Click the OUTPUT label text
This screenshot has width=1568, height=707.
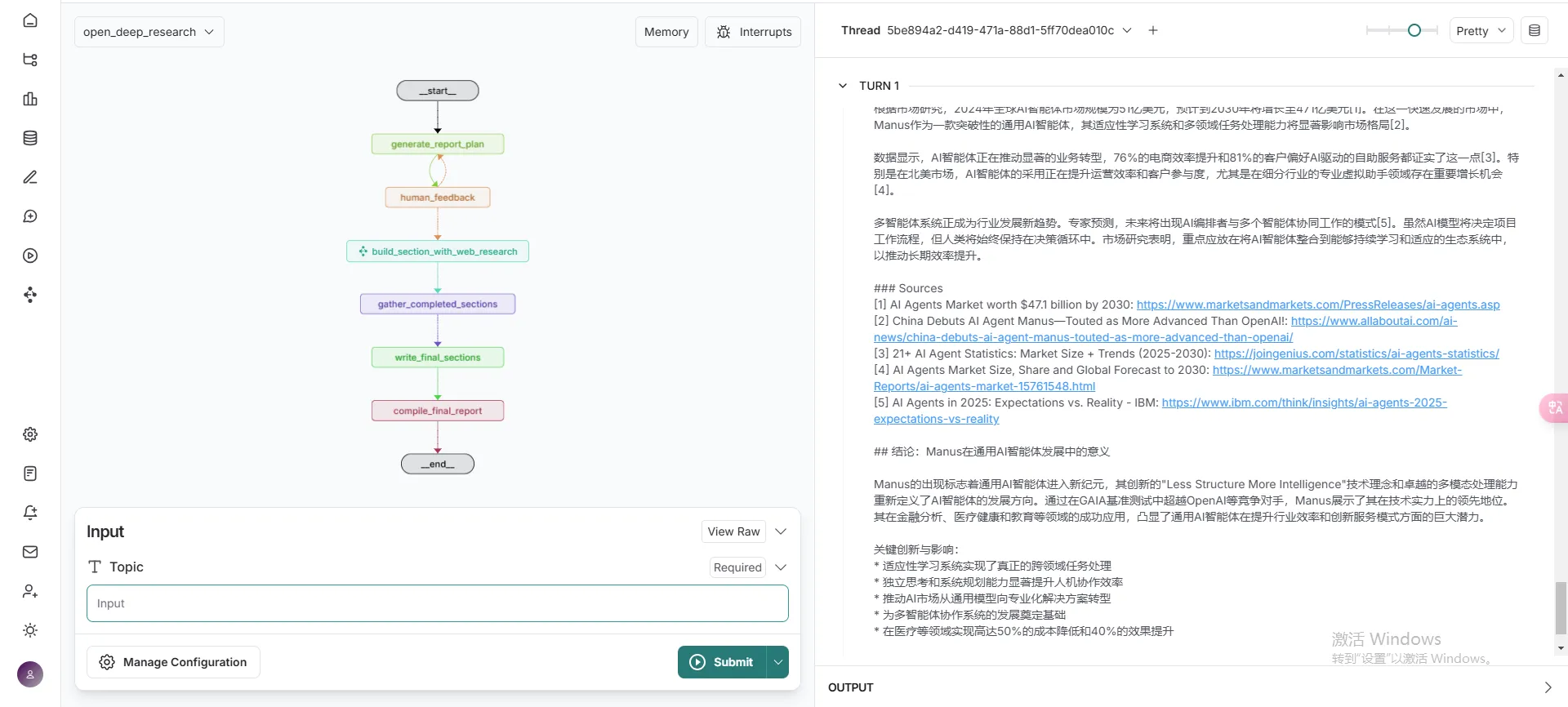tap(851, 687)
